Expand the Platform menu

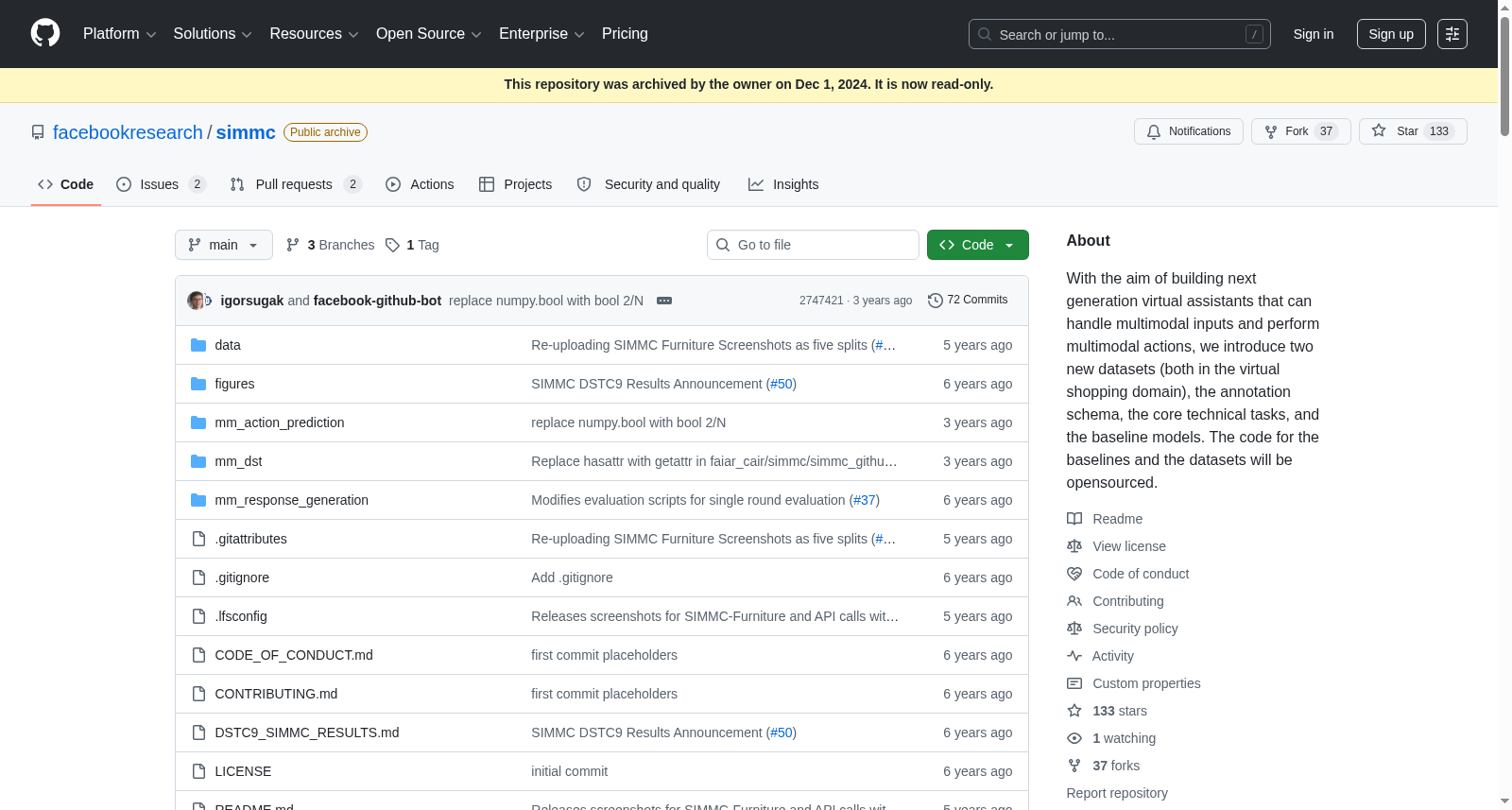point(119,34)
